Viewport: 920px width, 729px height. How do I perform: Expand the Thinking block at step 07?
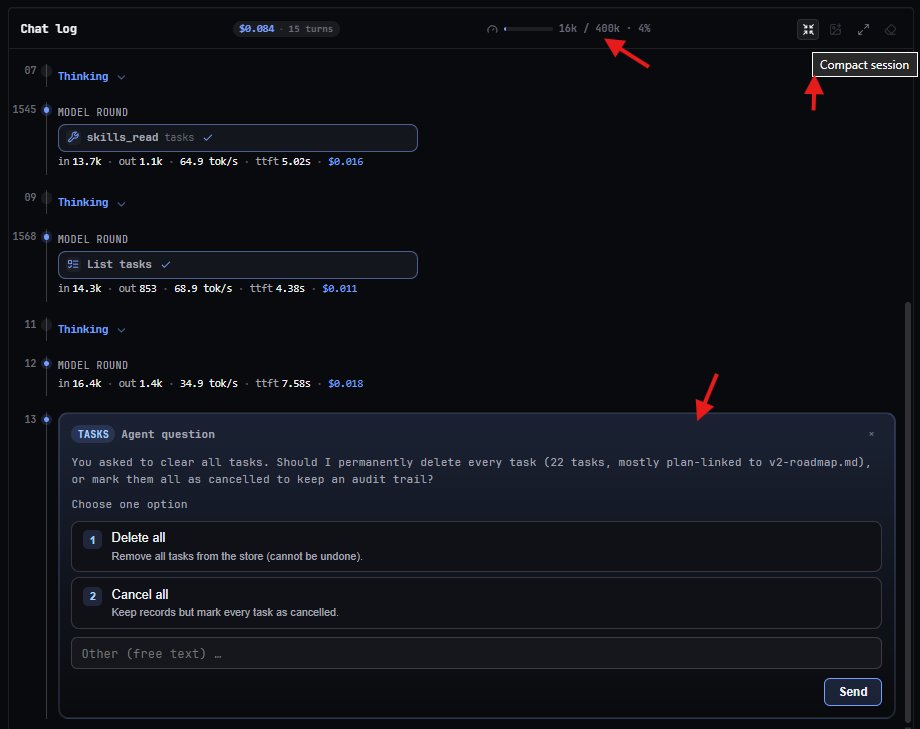coord(92,76)
